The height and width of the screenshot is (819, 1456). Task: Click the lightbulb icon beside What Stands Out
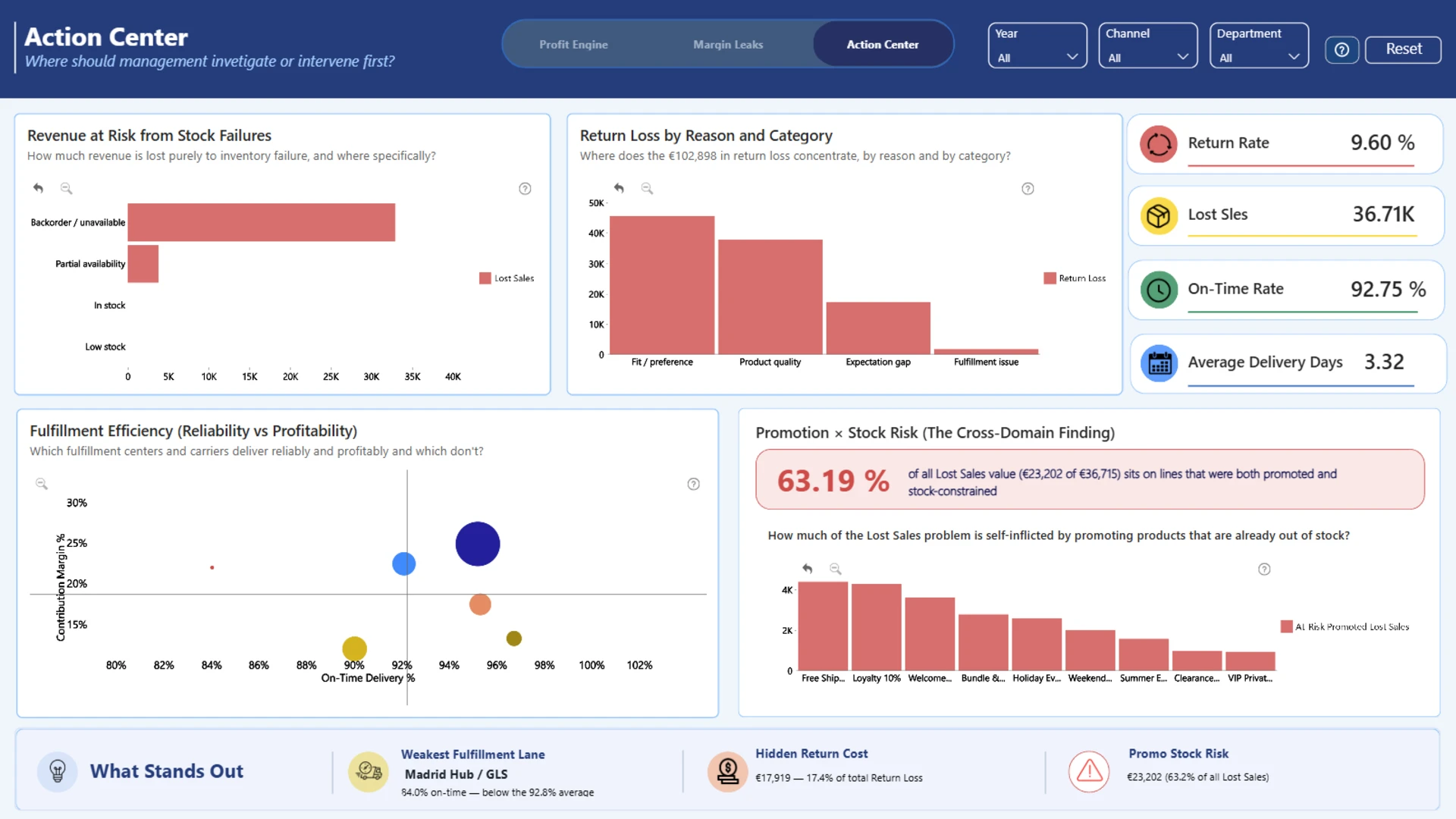[58, 772]
